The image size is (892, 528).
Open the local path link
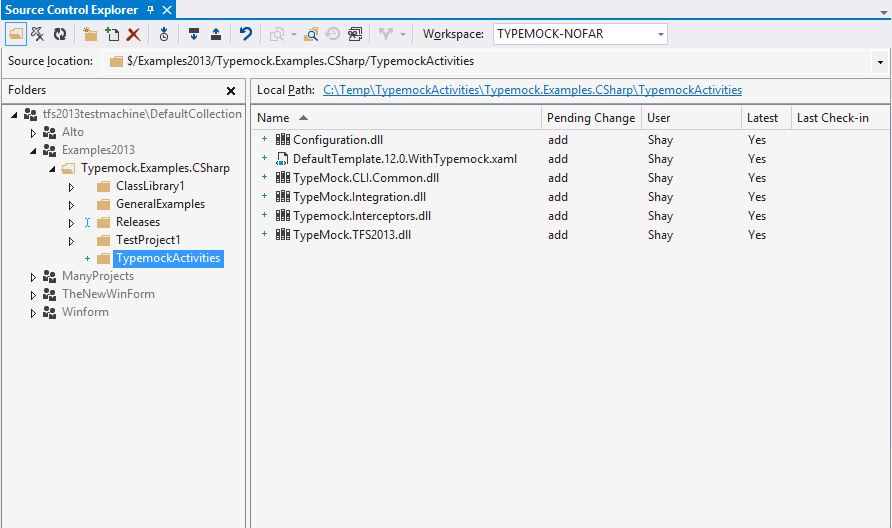[532, 90]
